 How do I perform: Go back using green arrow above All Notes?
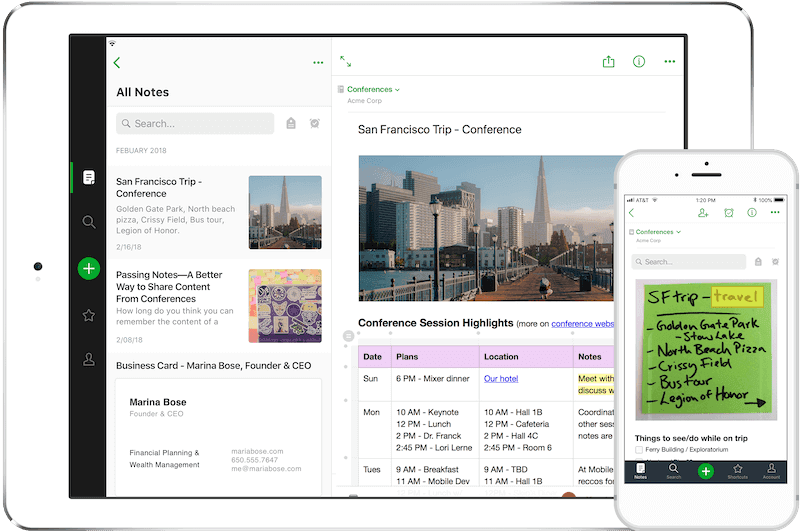[117, 62]
